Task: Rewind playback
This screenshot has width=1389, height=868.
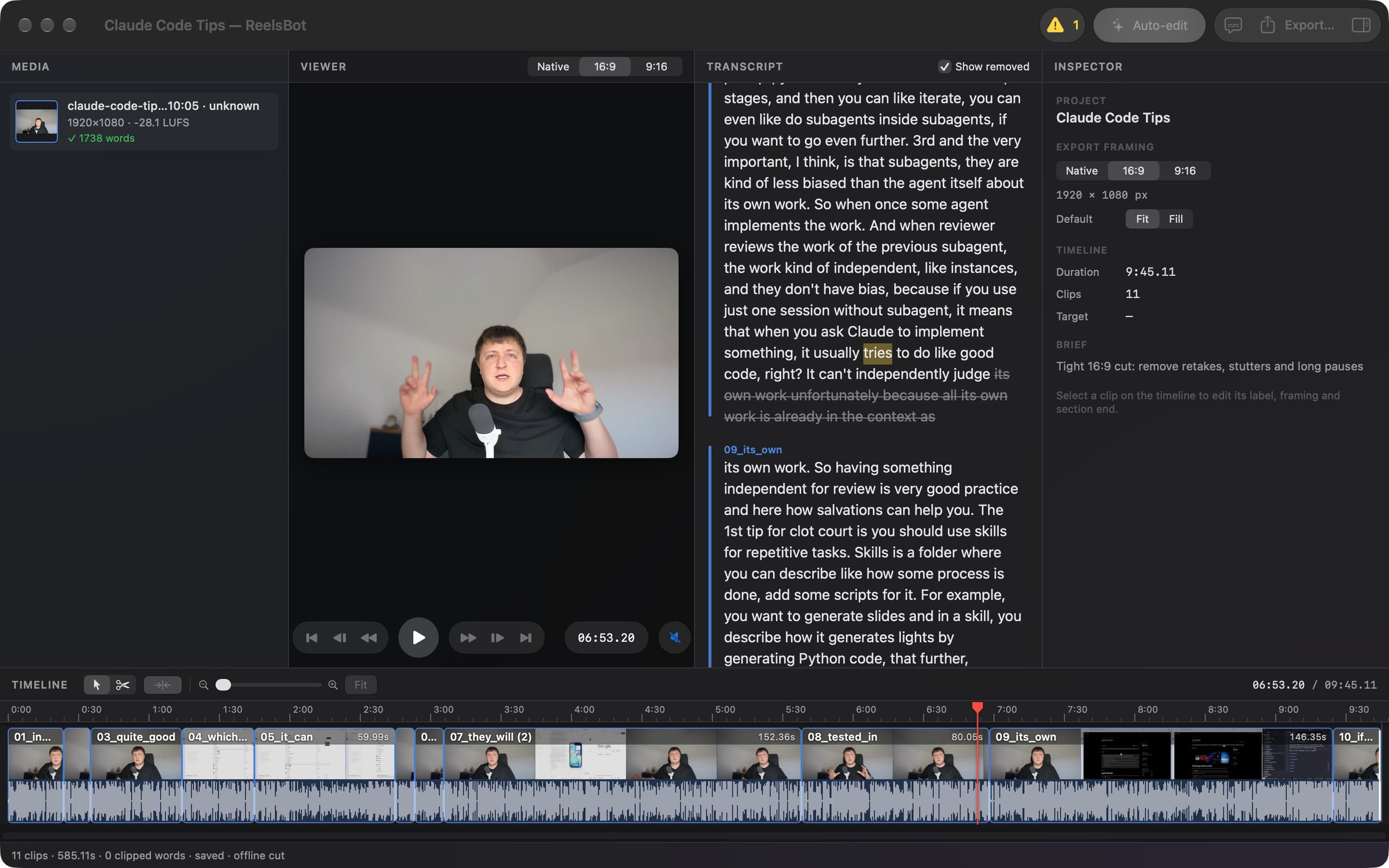Action: click(x=369, y=638)
